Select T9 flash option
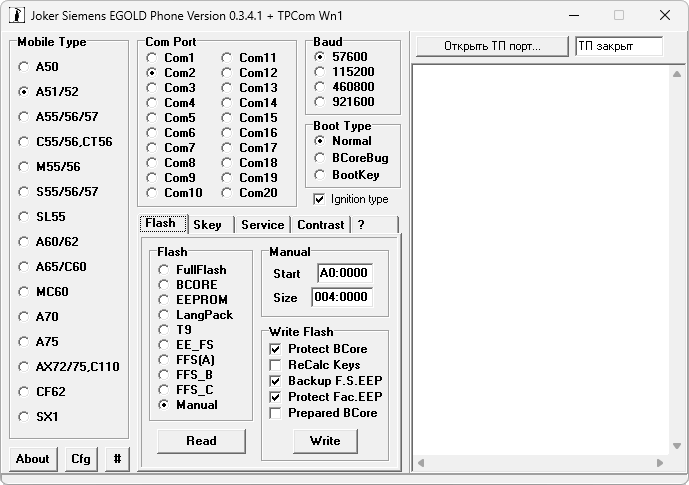 click(x=175, y=330)
